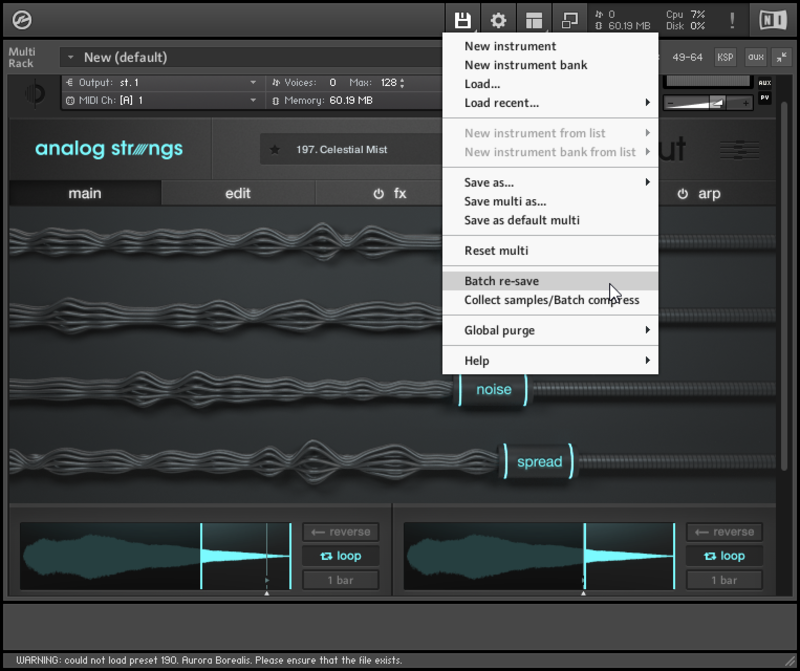The width and height of the screenshot is (800, 671).
Task: Expand the Load recent... submenu
Action: click(551, 103)
